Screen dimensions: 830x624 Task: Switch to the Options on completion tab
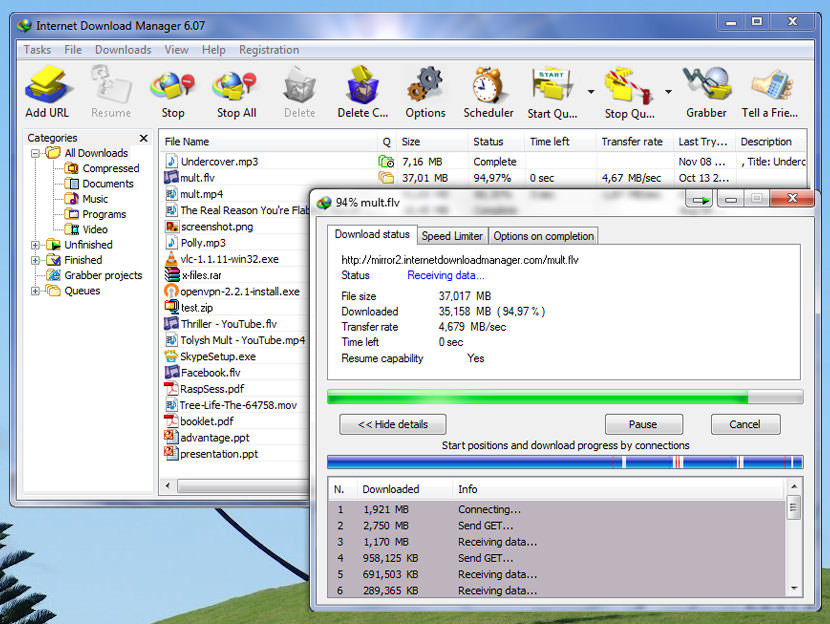[544, 236]
